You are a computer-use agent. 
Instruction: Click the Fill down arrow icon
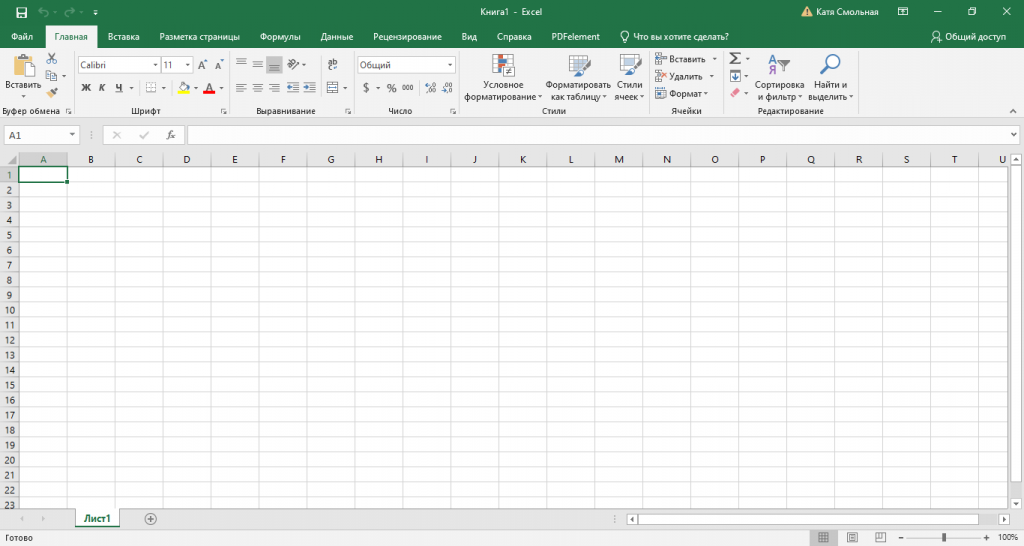coord(735,76)
